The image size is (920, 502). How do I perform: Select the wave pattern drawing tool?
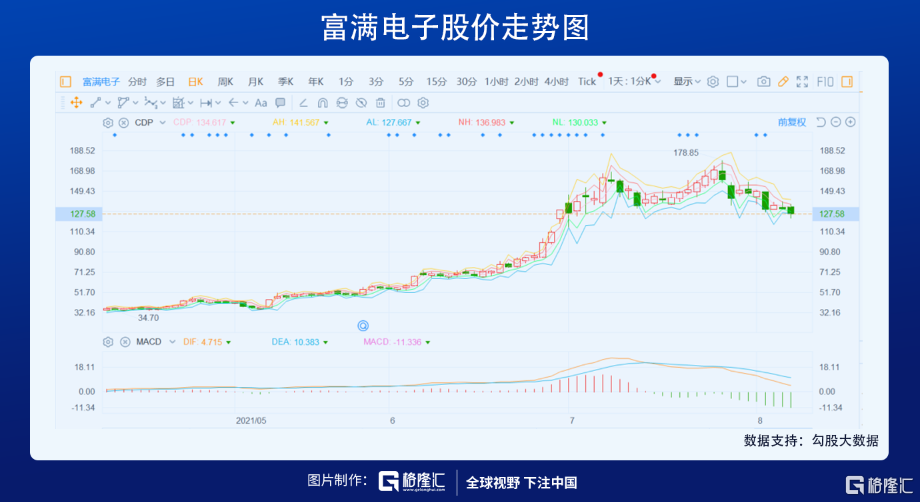(151, 103)
